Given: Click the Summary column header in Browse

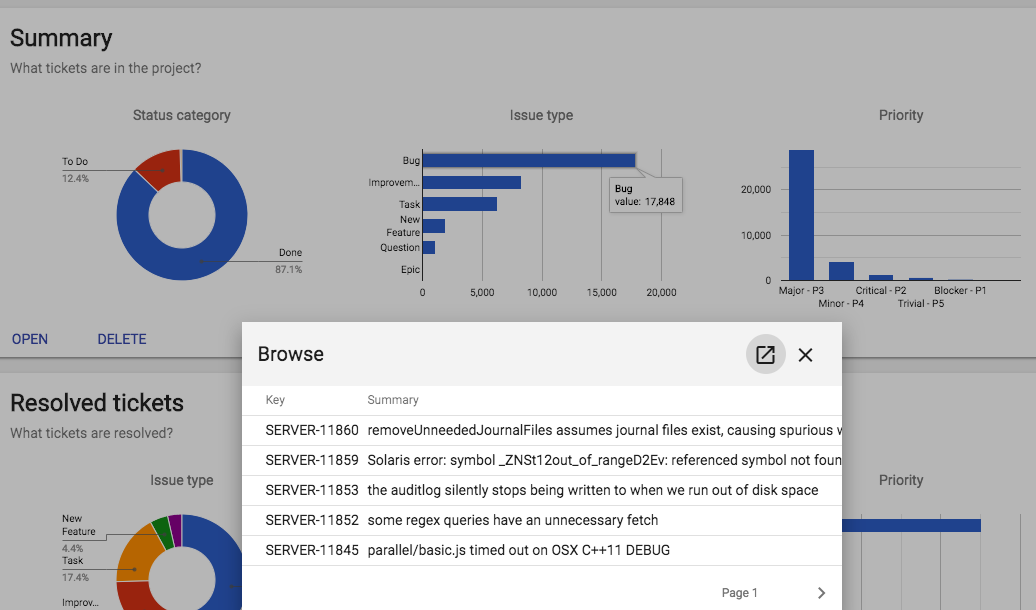Looking at the screenshot, I should [x=393, y=400].
